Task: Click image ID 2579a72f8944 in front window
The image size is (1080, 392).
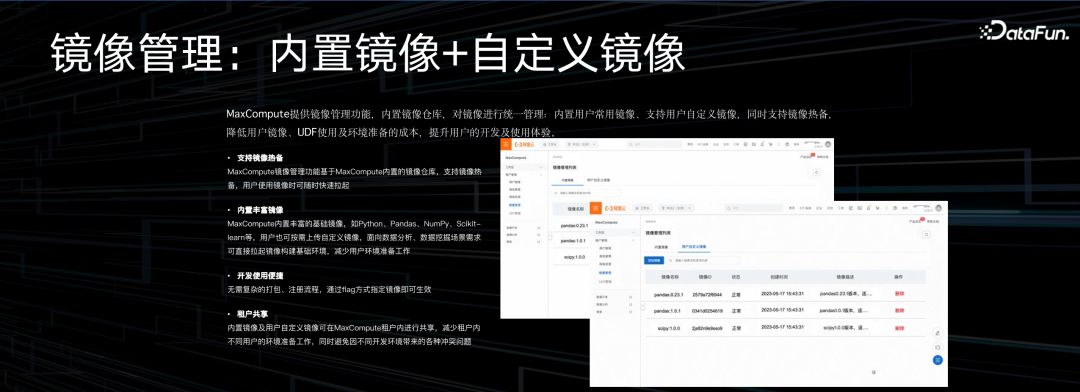Action: tap(707, 295)
